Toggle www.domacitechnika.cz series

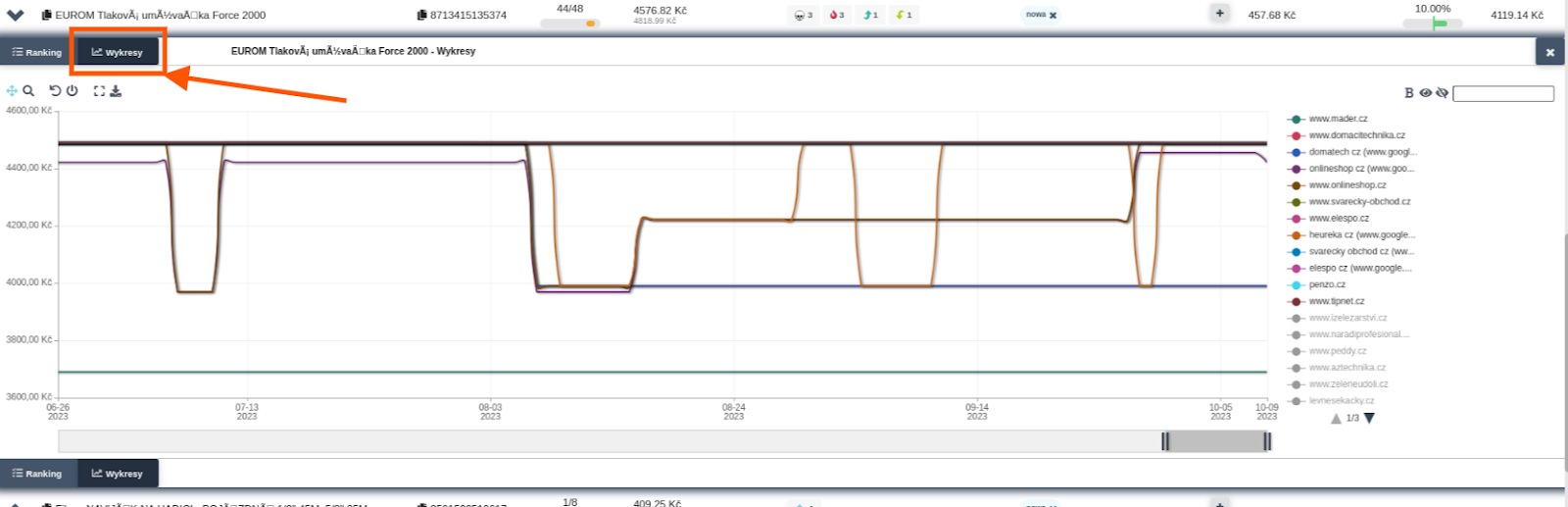point(1347,135)
